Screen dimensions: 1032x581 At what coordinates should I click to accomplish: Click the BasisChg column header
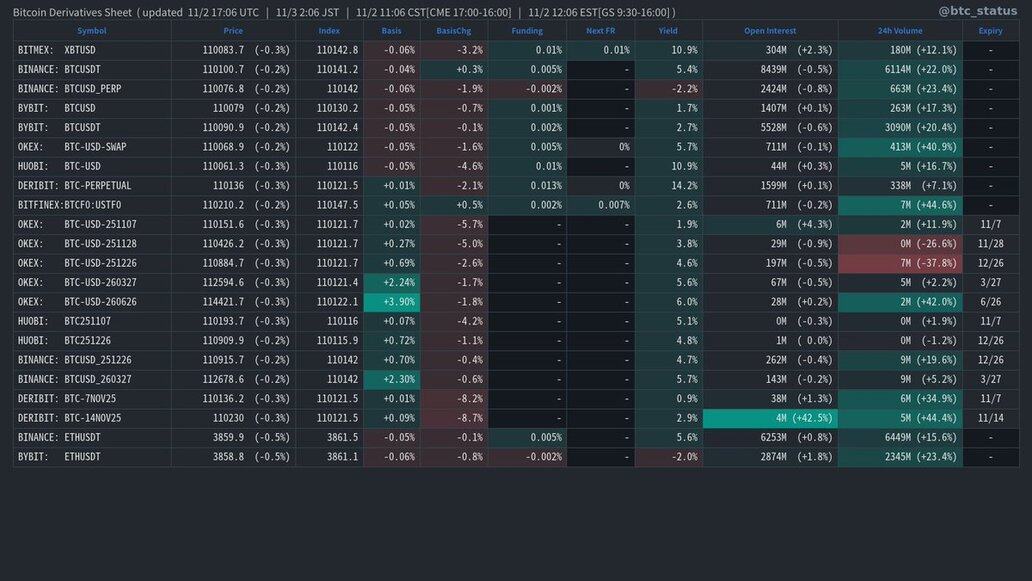click(x=453, y=31)
